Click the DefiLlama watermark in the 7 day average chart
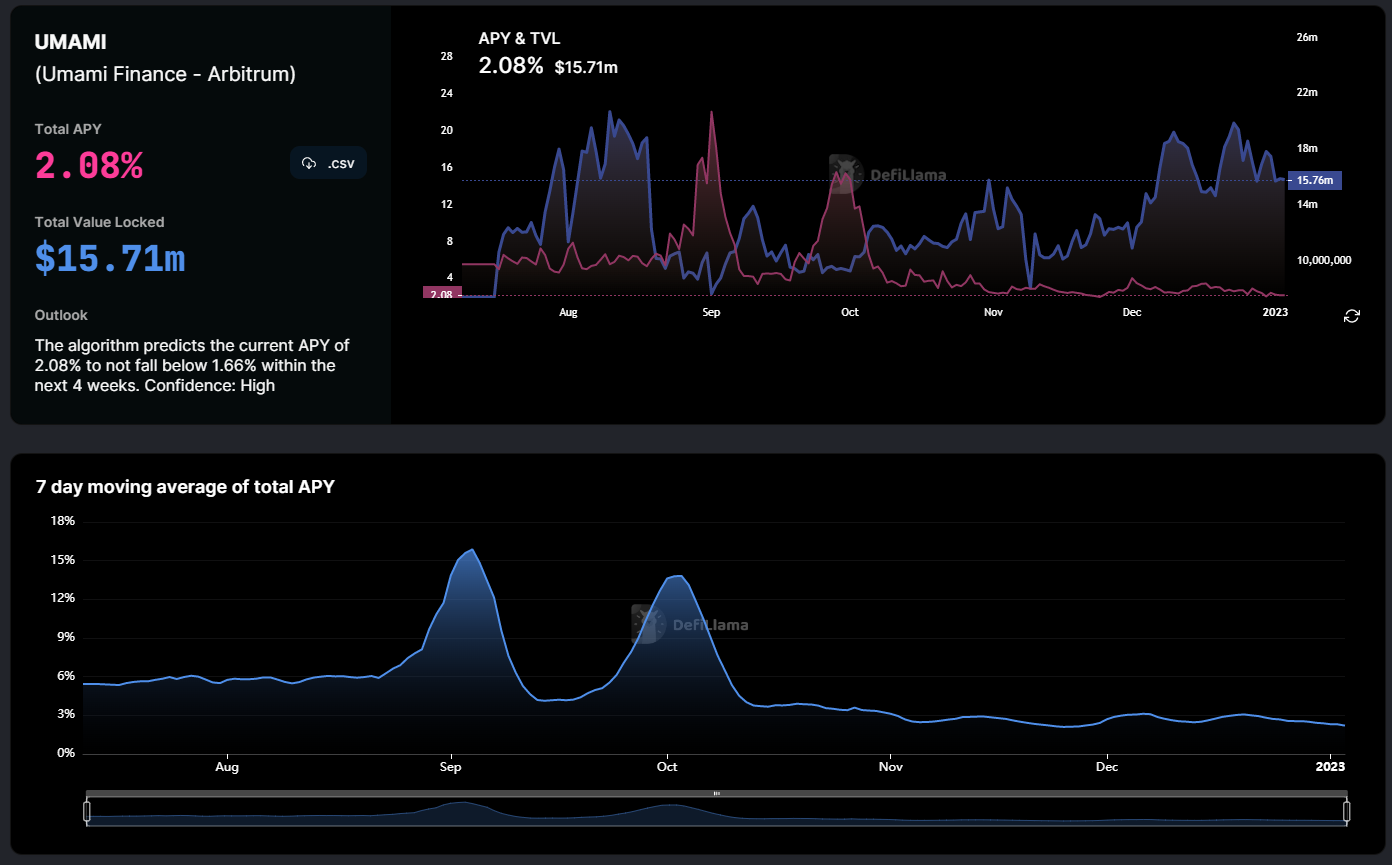The width and height of the screenshot is (1392, 865). [x=690, y=625]
